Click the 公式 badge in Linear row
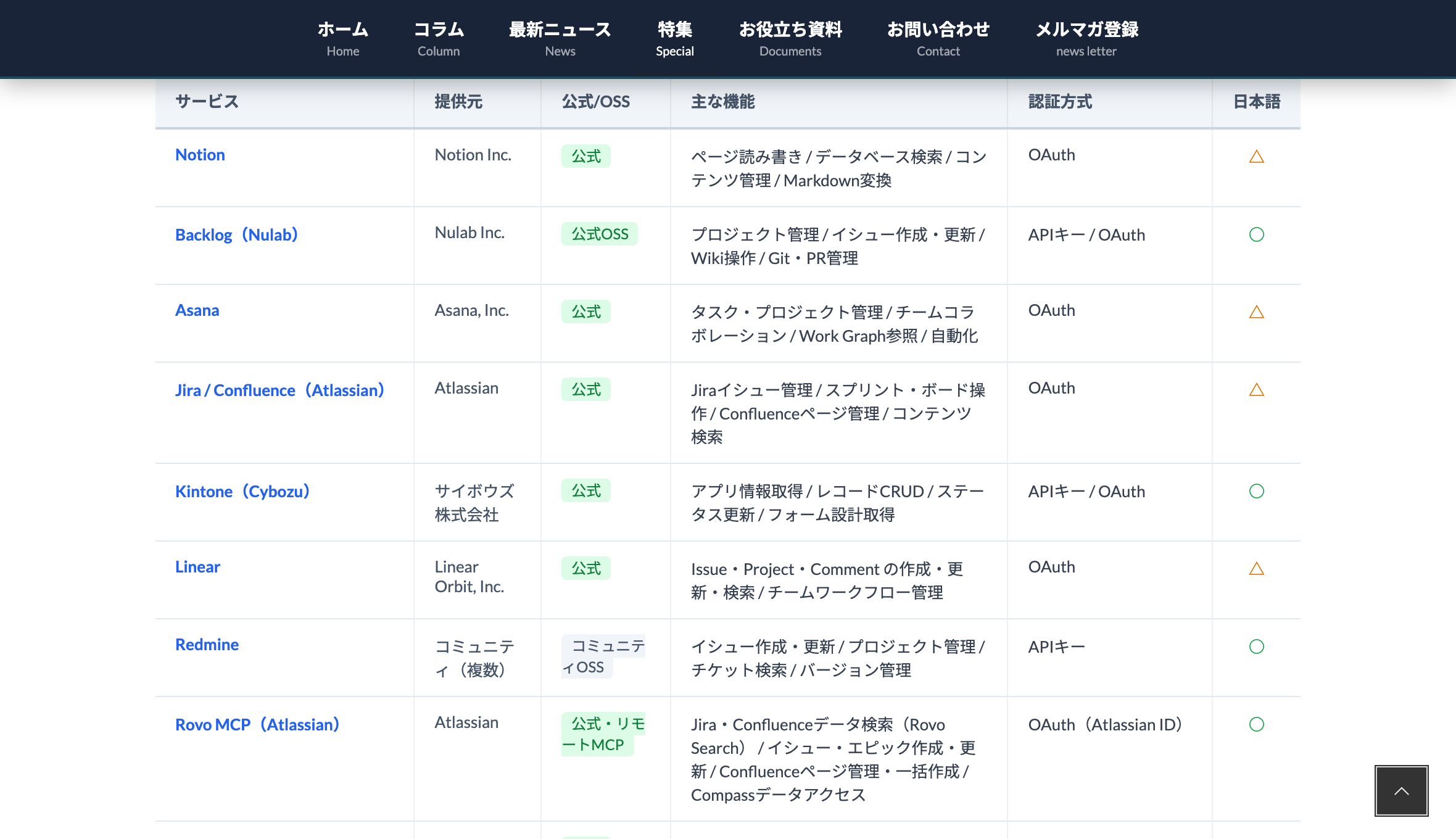 [x=586, y=568]
